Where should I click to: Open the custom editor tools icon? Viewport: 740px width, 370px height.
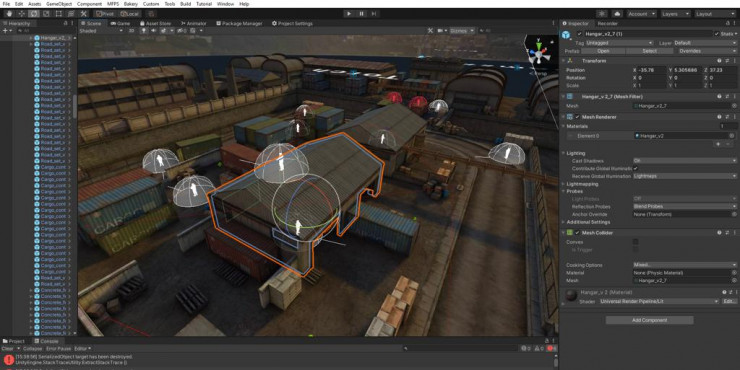83,14
